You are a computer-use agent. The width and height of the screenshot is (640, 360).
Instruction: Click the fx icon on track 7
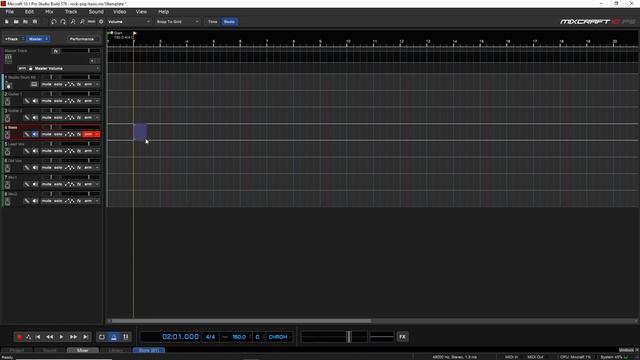tap(79, 184)
